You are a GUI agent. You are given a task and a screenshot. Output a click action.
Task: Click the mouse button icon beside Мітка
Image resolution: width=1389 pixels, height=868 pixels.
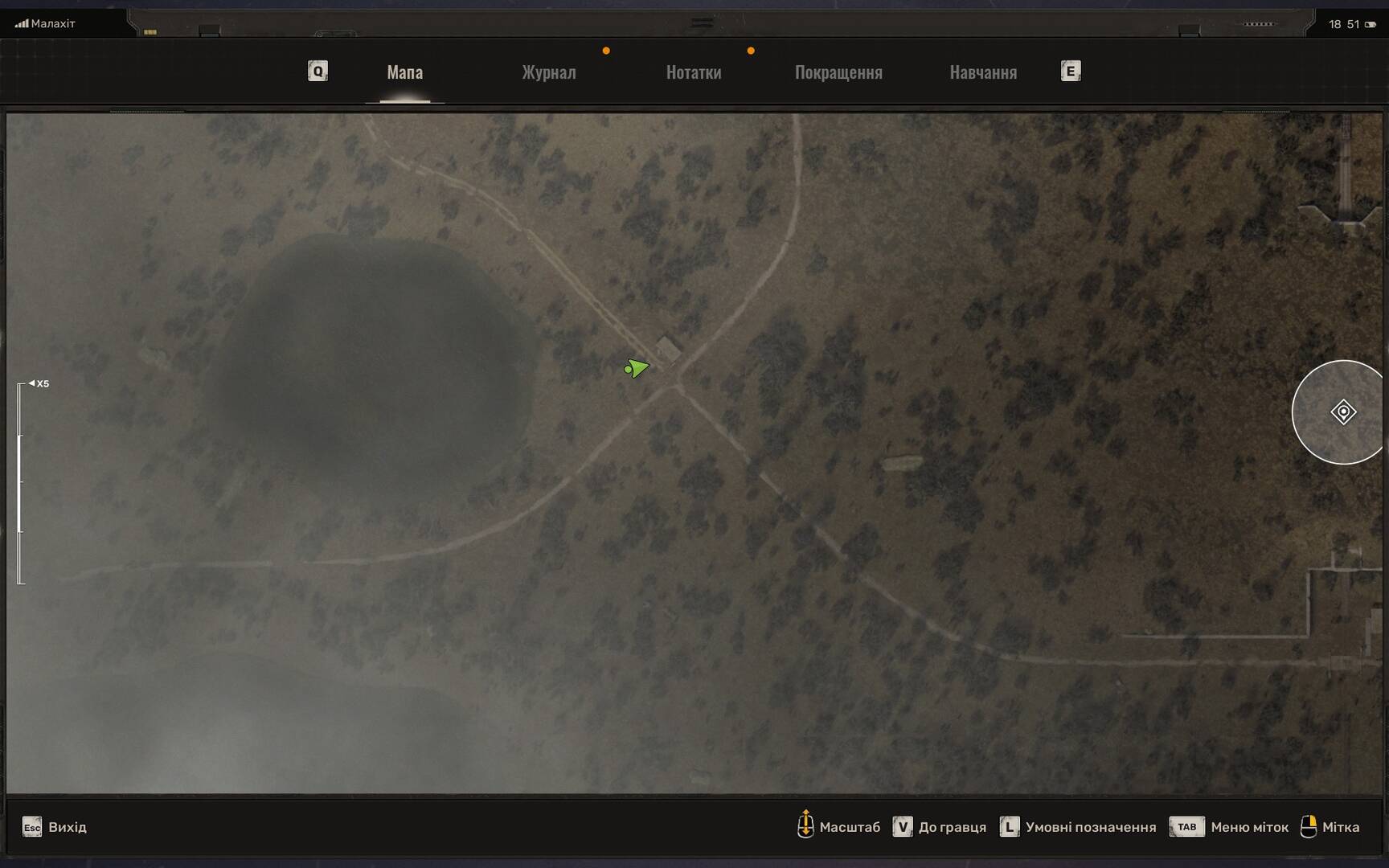pos(1308,826)
